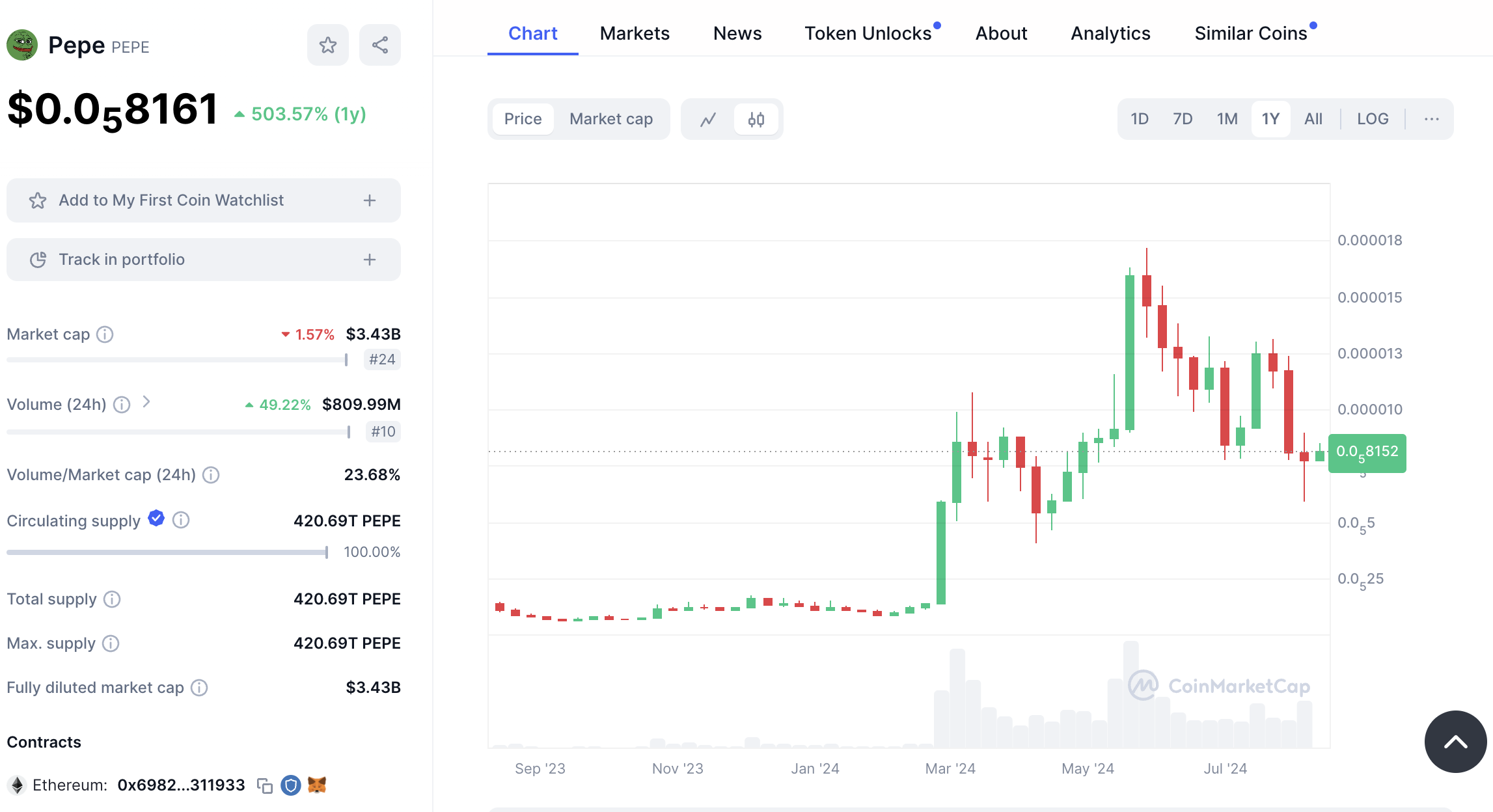Click the current price label 0.0₅8152 on chart

coord(1367,453)
